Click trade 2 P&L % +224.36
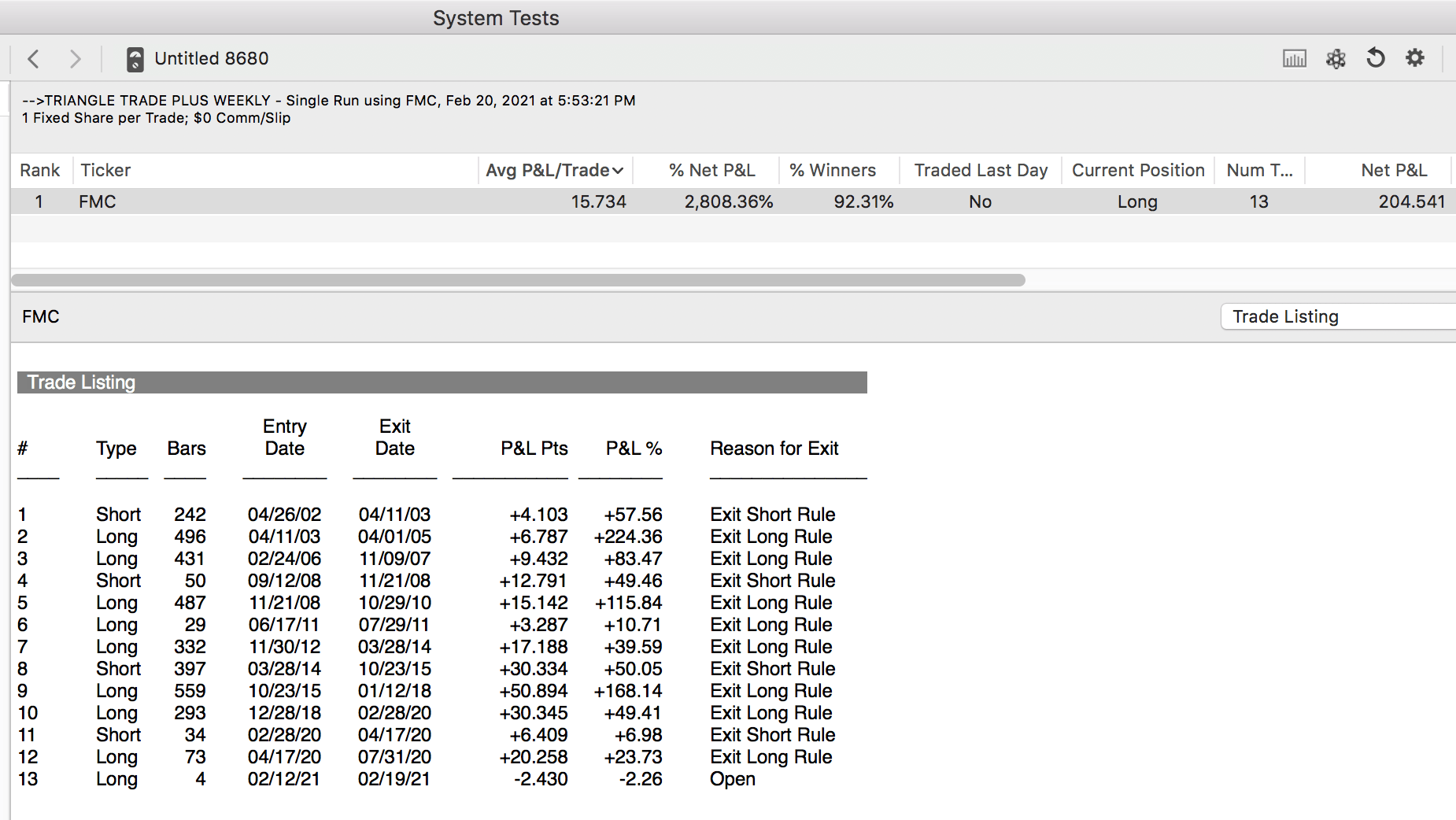The image size is (1456, 820). click(628, 537)
